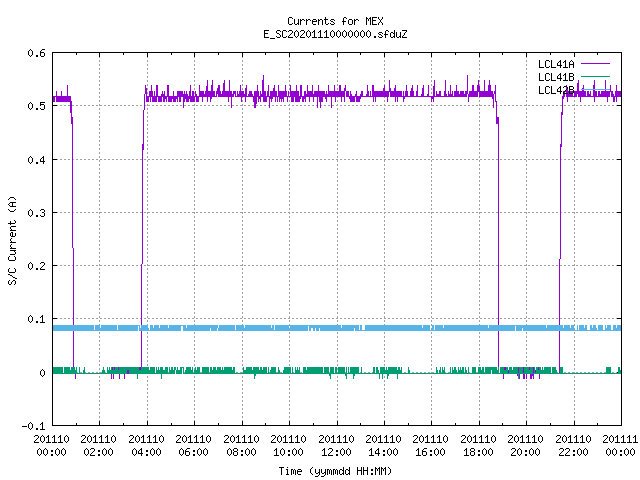
Task: Click the 0.3 y-axis tick label
Action: pyautogui.click(x=36, y=213)
